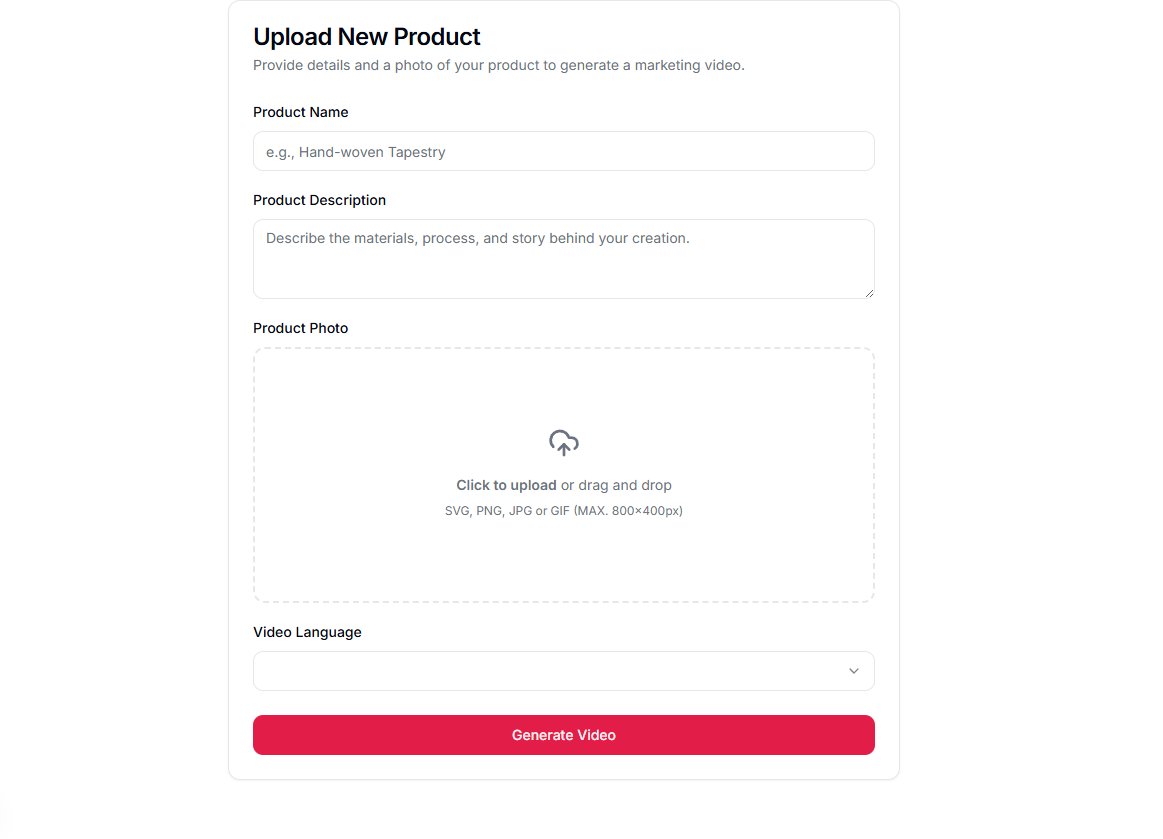Focus the Product Name input field
The image size is (1163, 839).
click(x=563, y=151)
